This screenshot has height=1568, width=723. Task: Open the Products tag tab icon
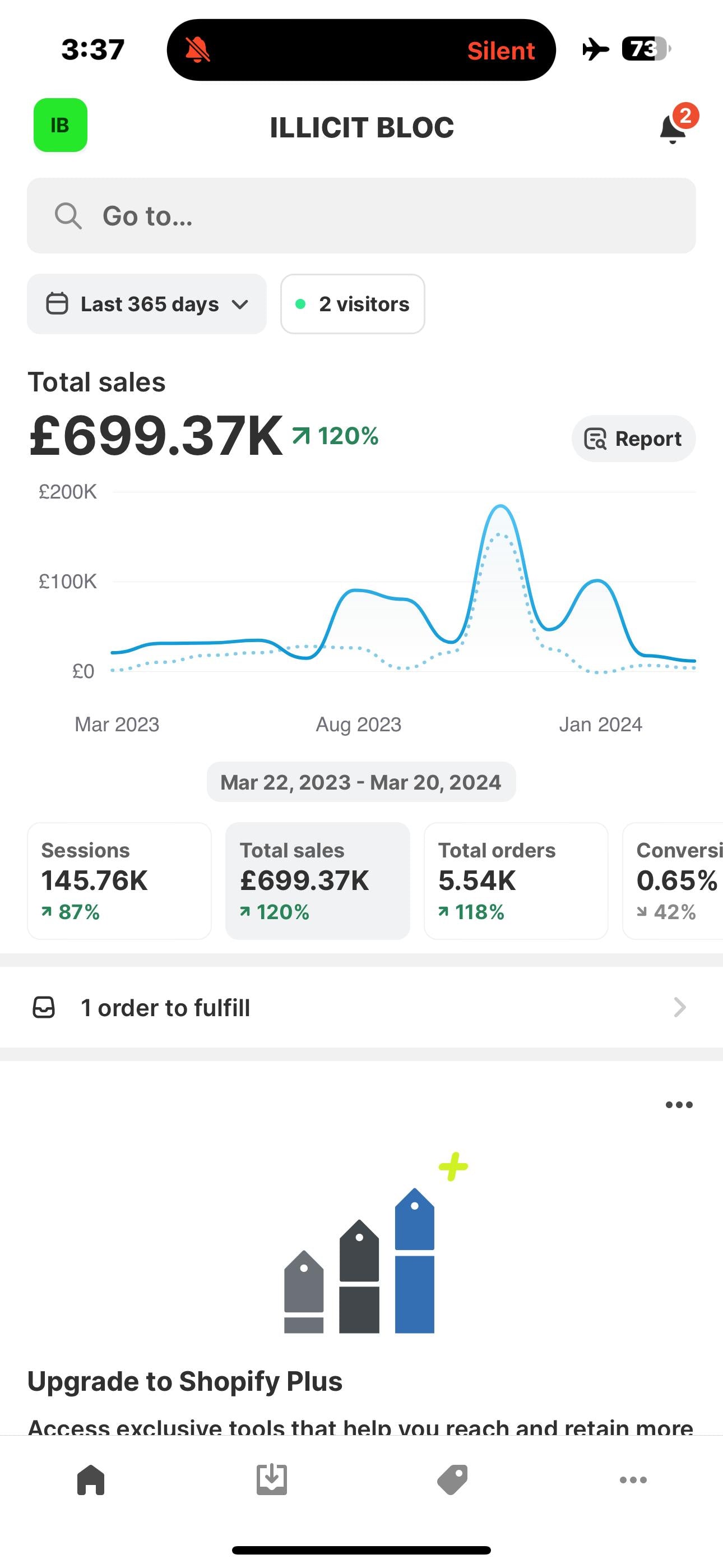pos(452,1480)
